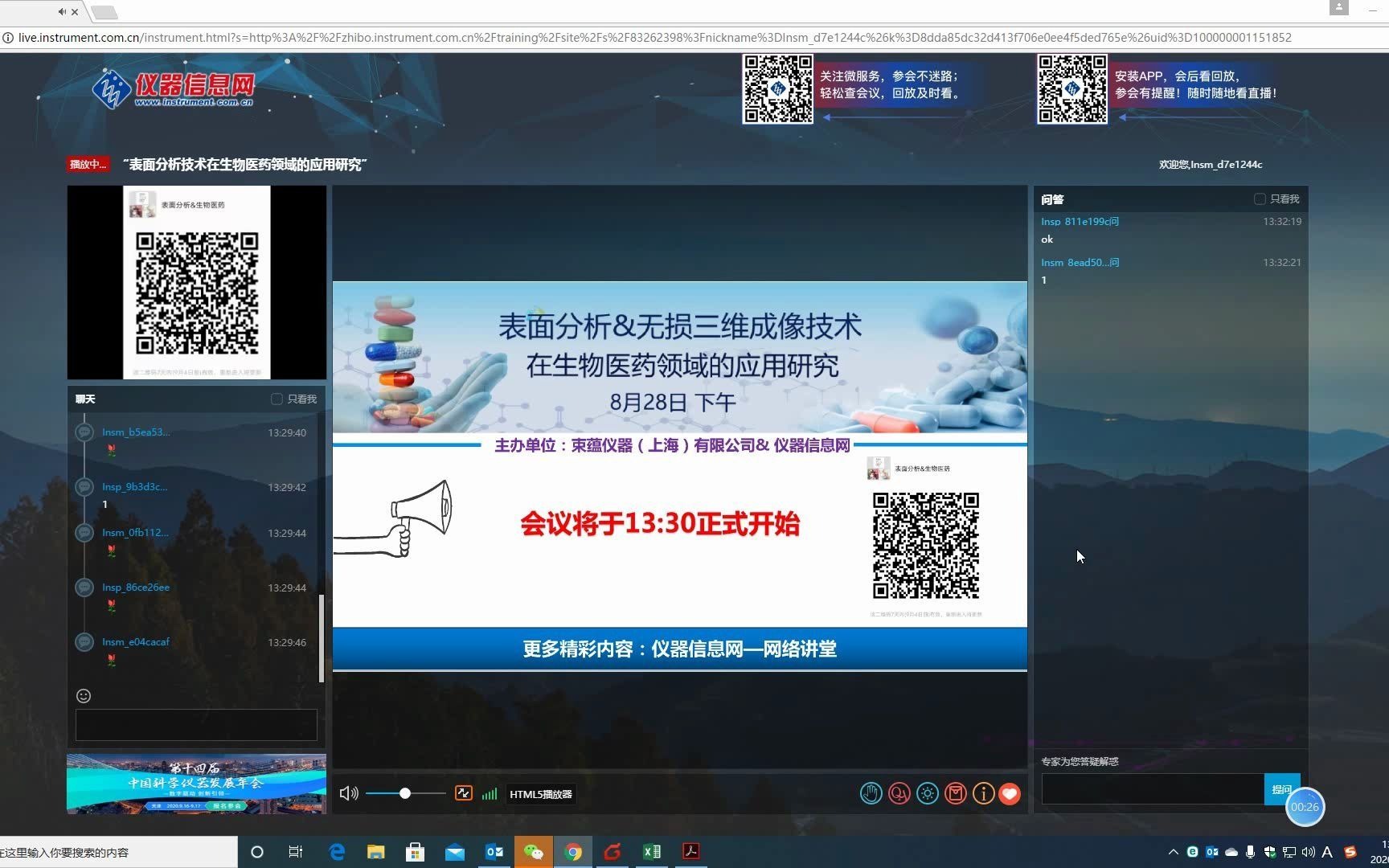The width and height of the screenshot is (1389, 868).
Task: Open the red swirl app on taskbar
Action: [613, 852]
